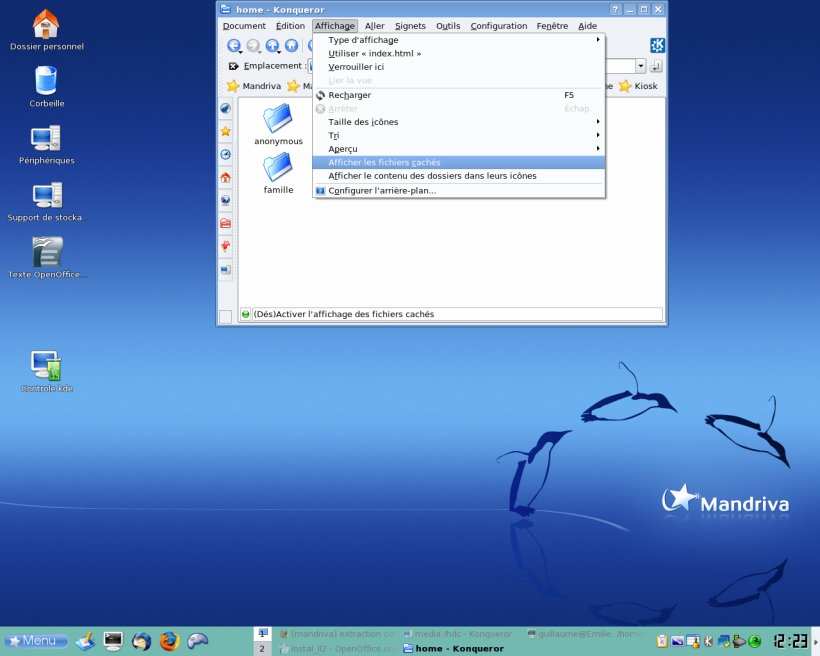Viewport: 820px width, 656px height.
Task: Open the anonymous folder
Action: [x=278, y=124]
